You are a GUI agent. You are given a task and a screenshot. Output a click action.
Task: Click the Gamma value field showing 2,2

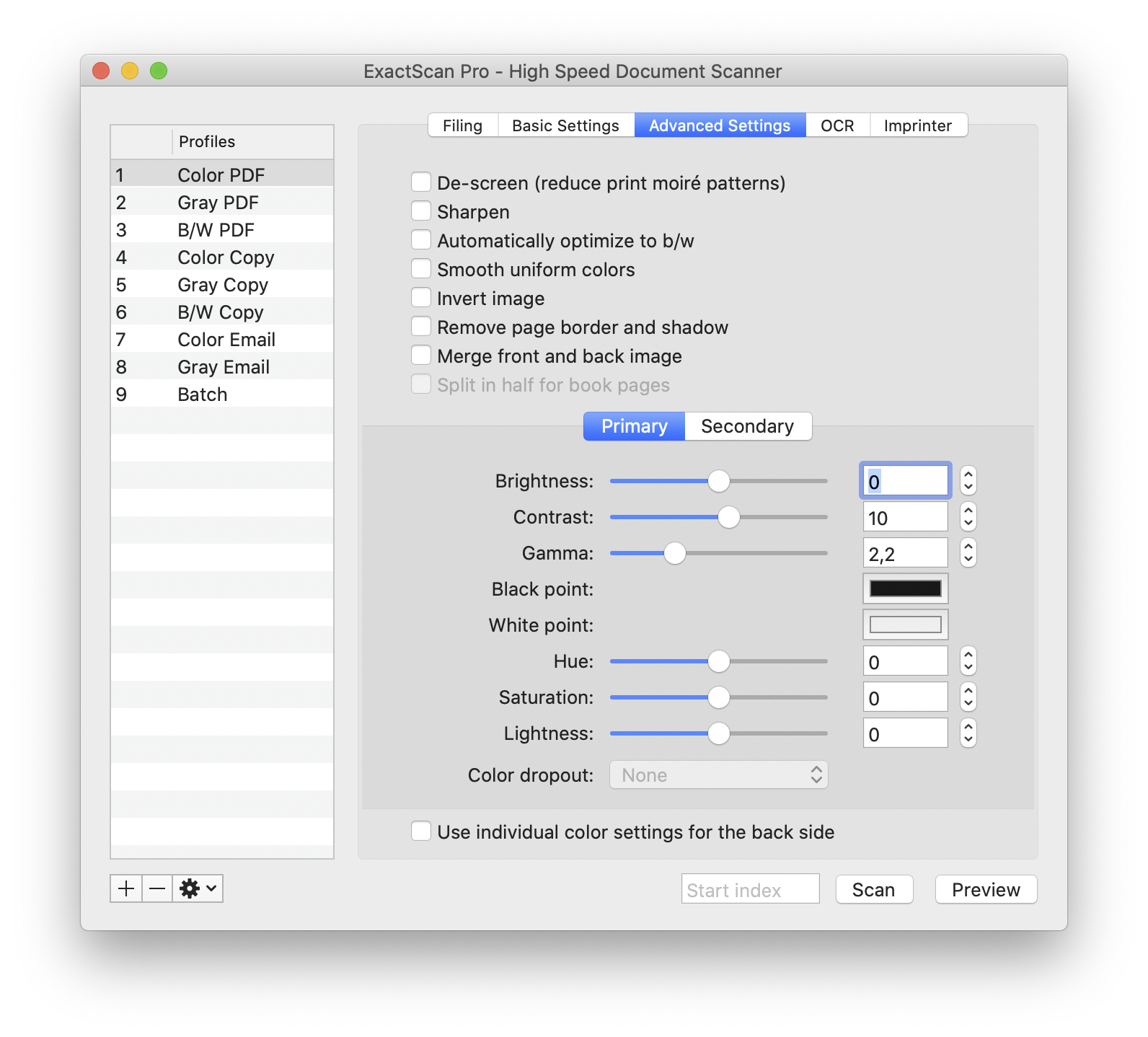click(906, 552)
